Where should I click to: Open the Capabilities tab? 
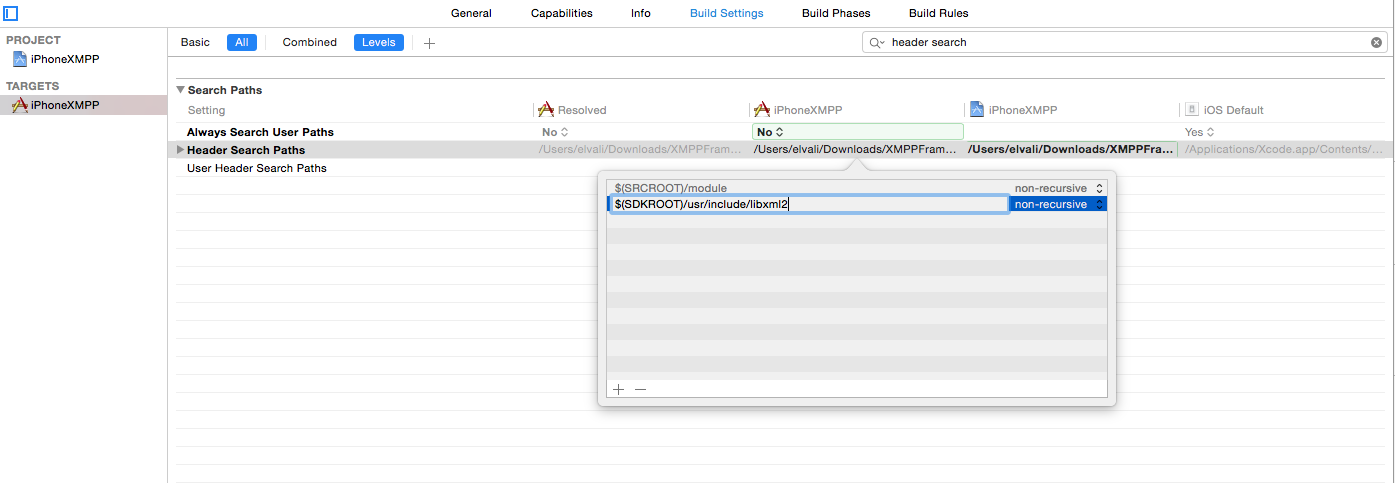click(x=561, y=13)
